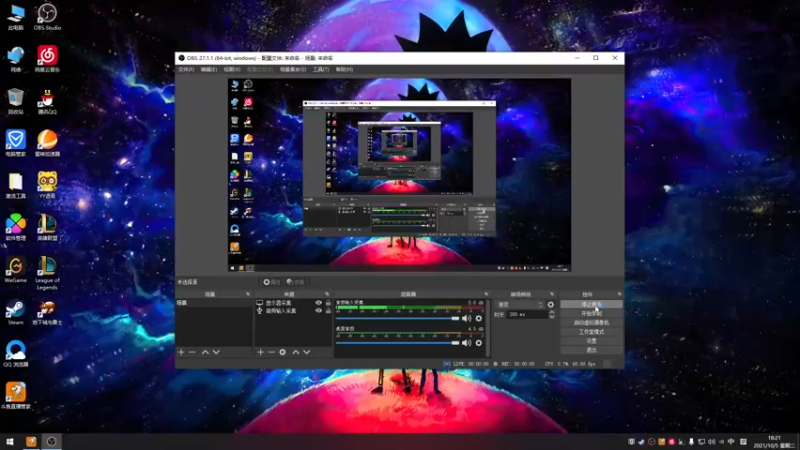
Task: Click the Audio Mixer vertical scrollbar
Action: (x=488, y=328)
